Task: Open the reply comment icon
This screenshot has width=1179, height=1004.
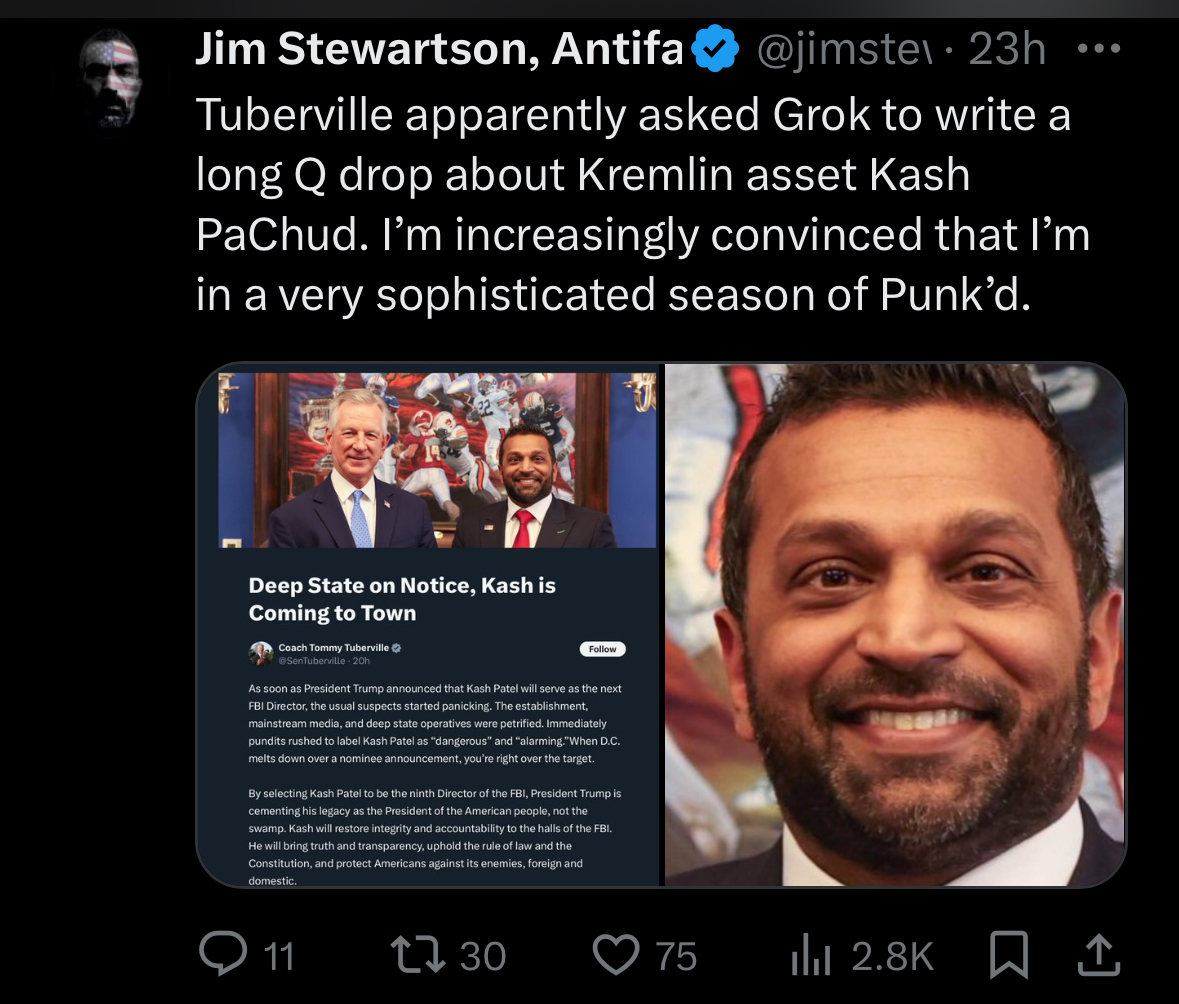Action: [223, 954]
